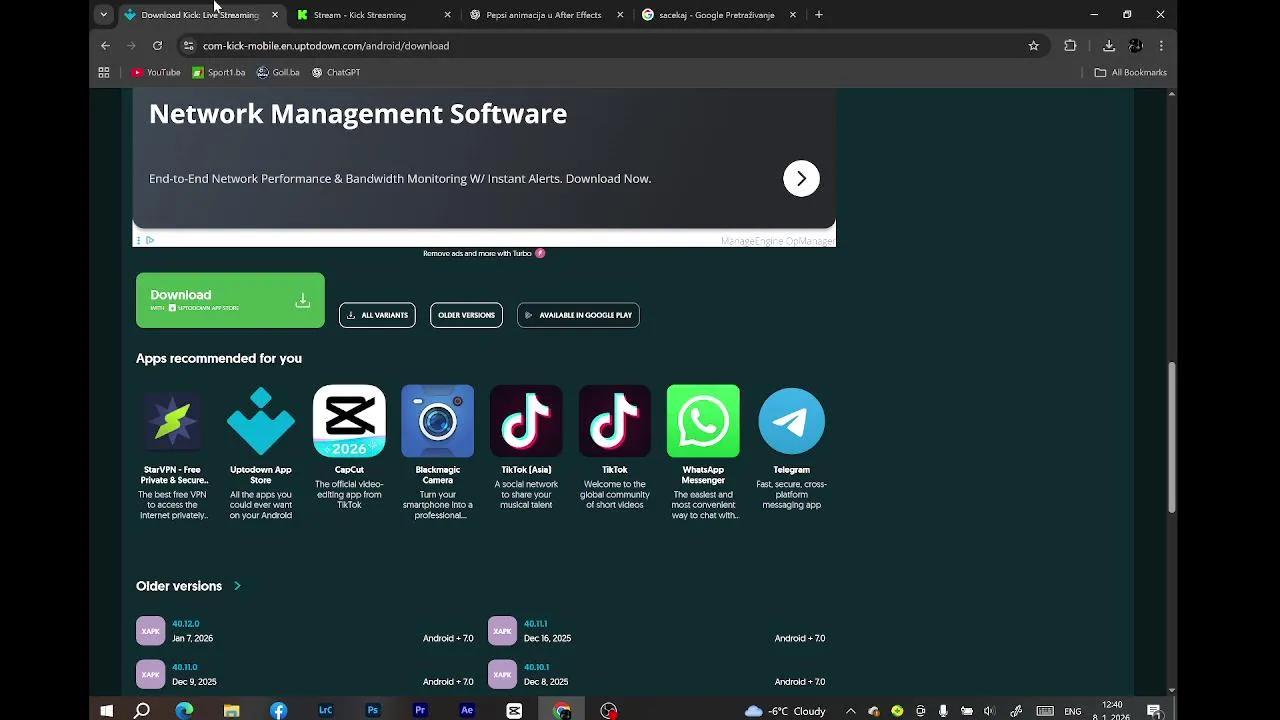Open Chrome downloads icon
This screenshot has height=720, width=1280.
point(1109,46)
